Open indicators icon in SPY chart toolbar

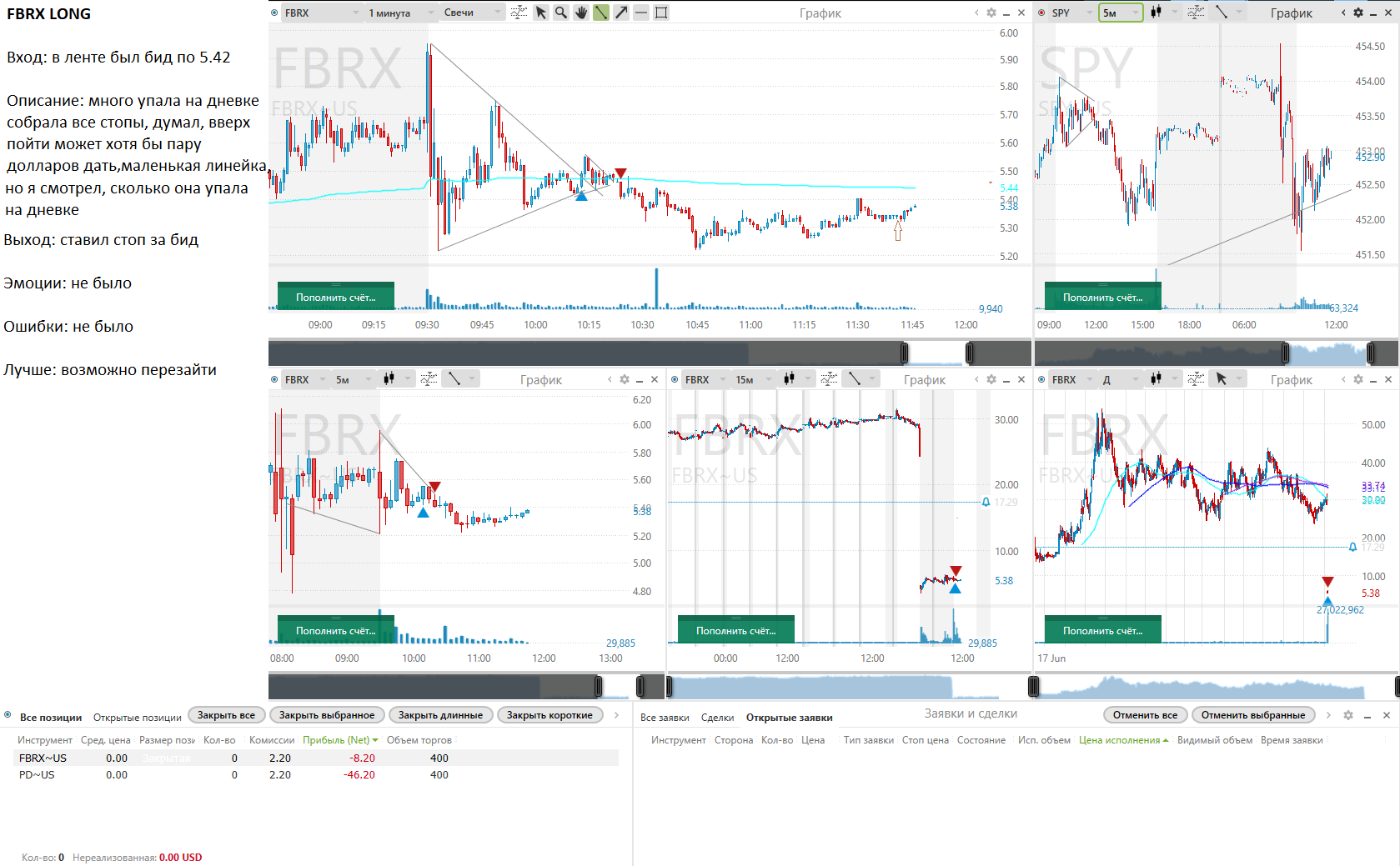click(1196, 13)
